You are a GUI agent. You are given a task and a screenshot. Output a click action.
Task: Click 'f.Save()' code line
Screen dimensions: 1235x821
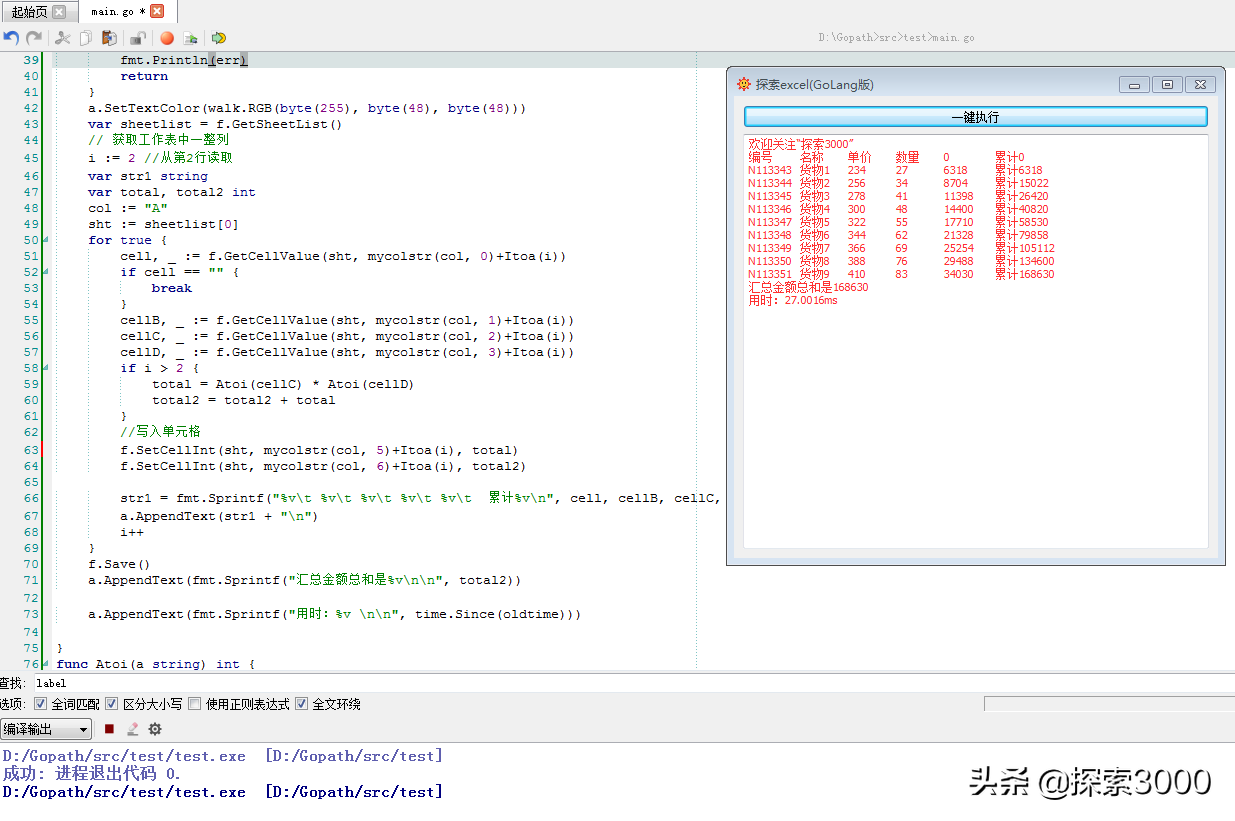(119, 564)
